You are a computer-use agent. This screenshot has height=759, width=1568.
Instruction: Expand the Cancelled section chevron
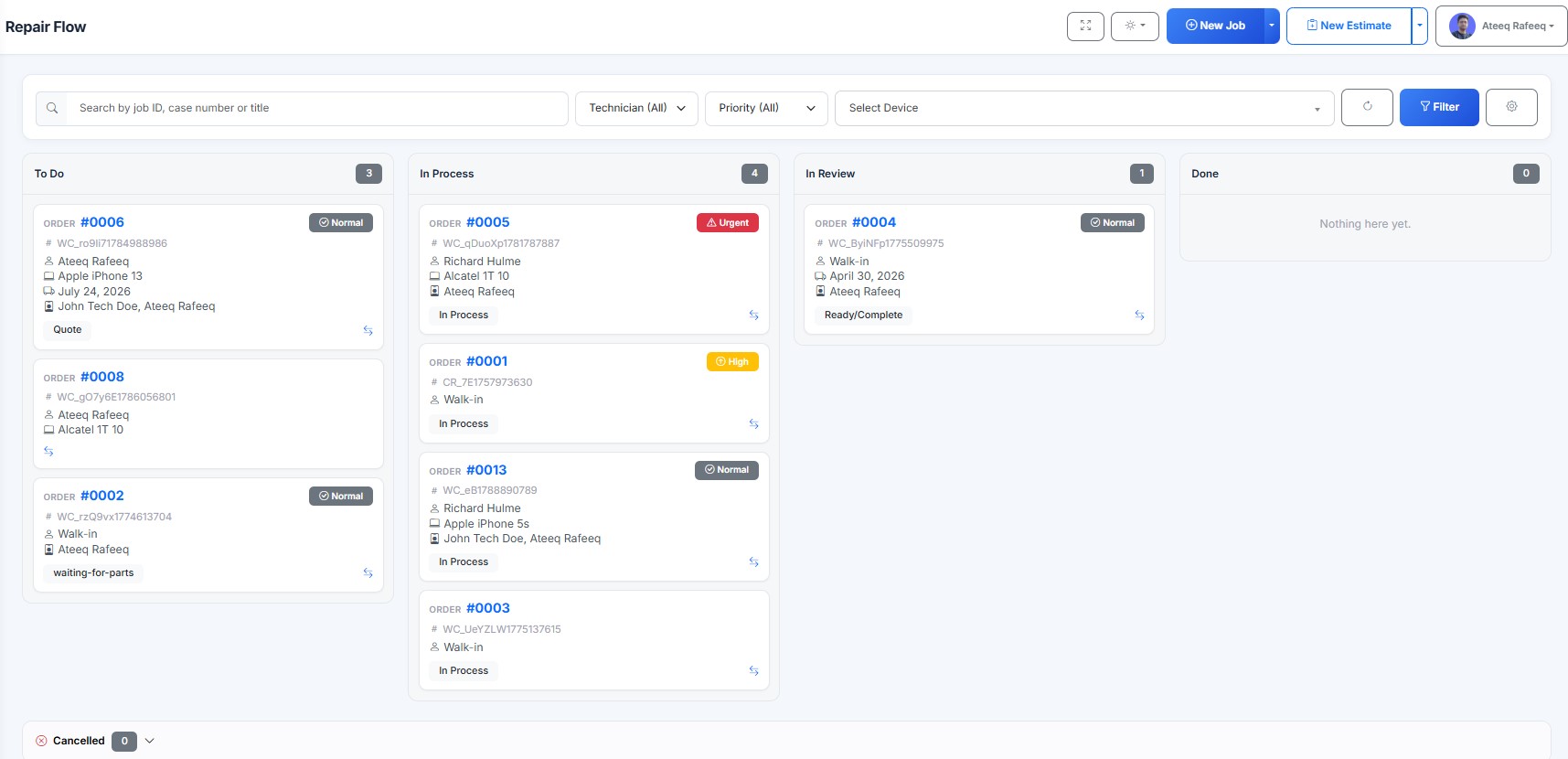pyautogui.click(x=150, y=741)
